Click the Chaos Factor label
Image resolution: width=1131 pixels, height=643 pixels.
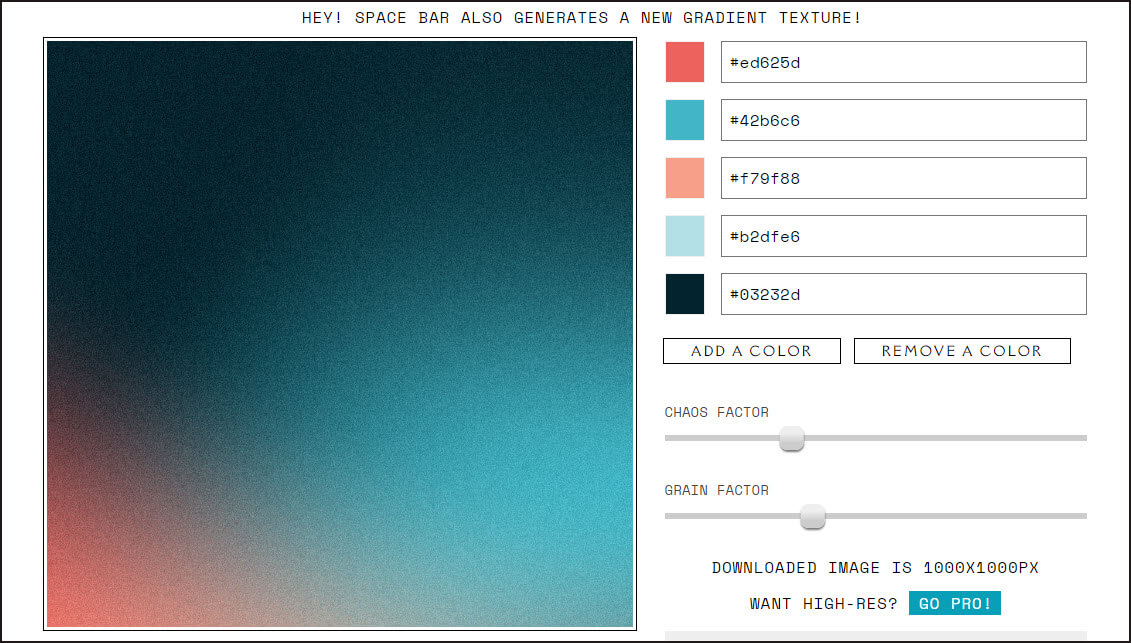point(716,412)
